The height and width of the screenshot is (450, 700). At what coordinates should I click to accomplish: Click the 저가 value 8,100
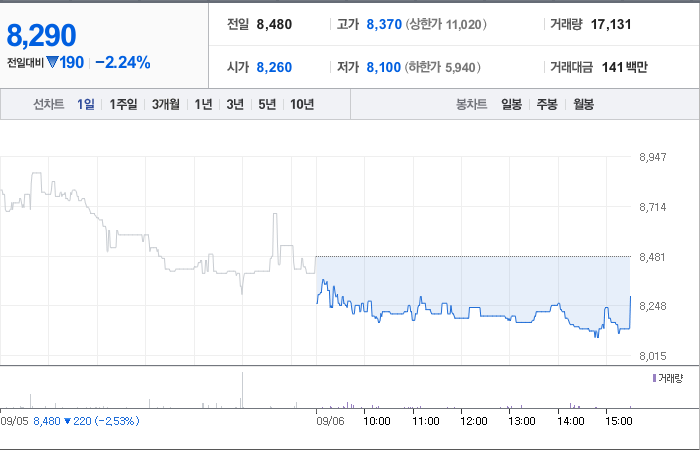click(x=383, y=67)
